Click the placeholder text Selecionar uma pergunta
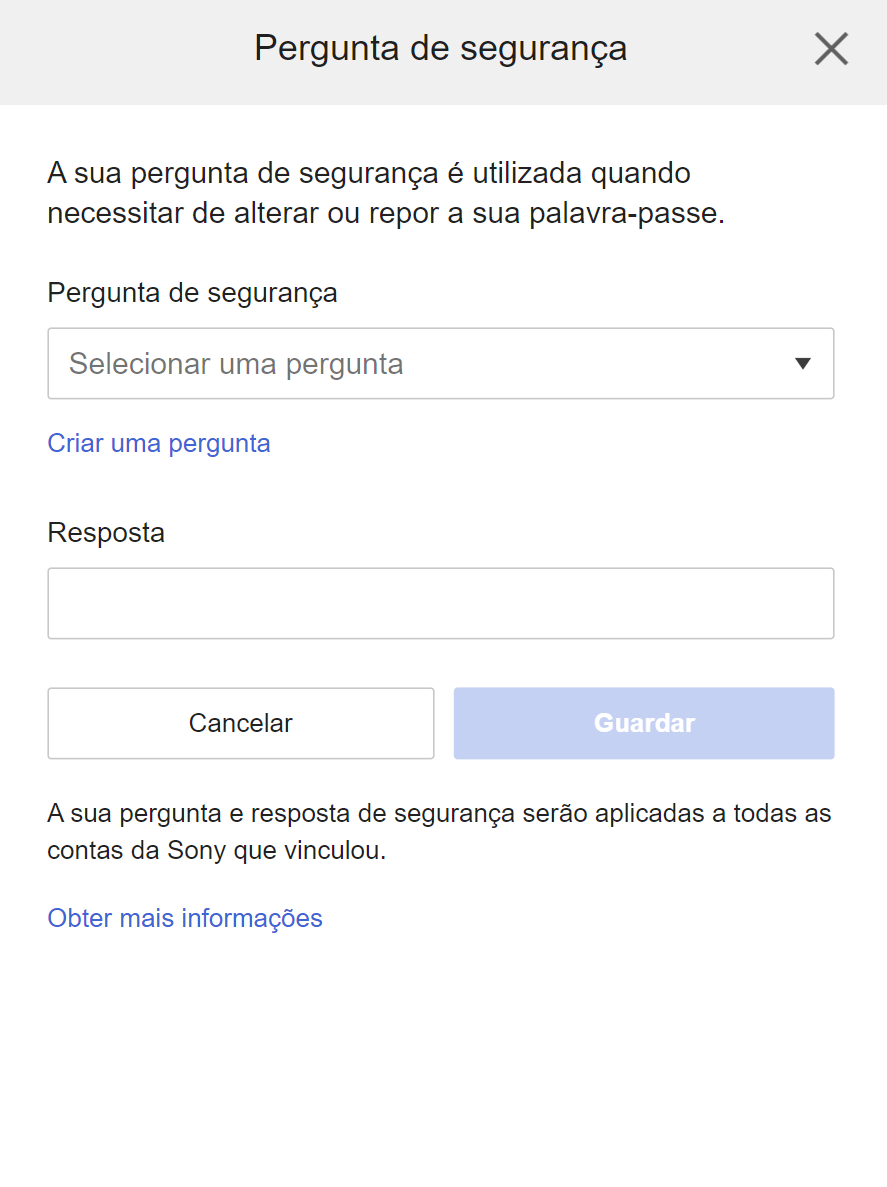Image resolution: width=887 pixels, height=1187 pixels. point(234,362)
